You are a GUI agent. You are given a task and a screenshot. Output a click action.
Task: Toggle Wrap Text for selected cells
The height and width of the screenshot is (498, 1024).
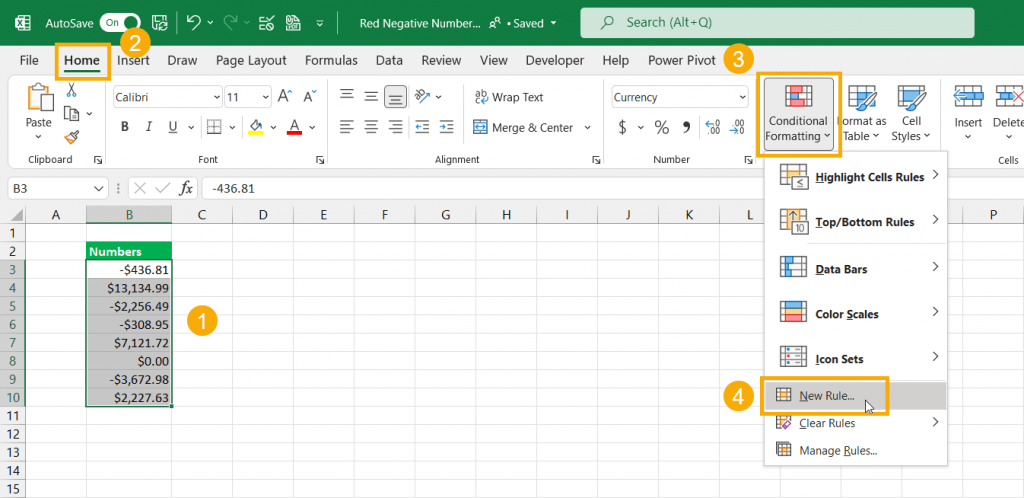508,97
